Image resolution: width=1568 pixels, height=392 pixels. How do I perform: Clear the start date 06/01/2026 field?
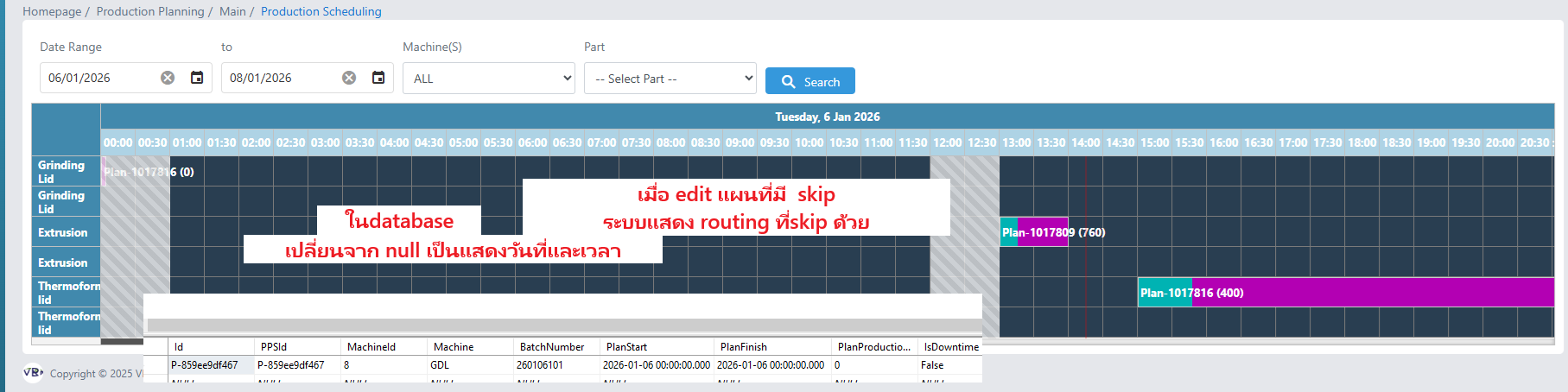pos(168,78)
